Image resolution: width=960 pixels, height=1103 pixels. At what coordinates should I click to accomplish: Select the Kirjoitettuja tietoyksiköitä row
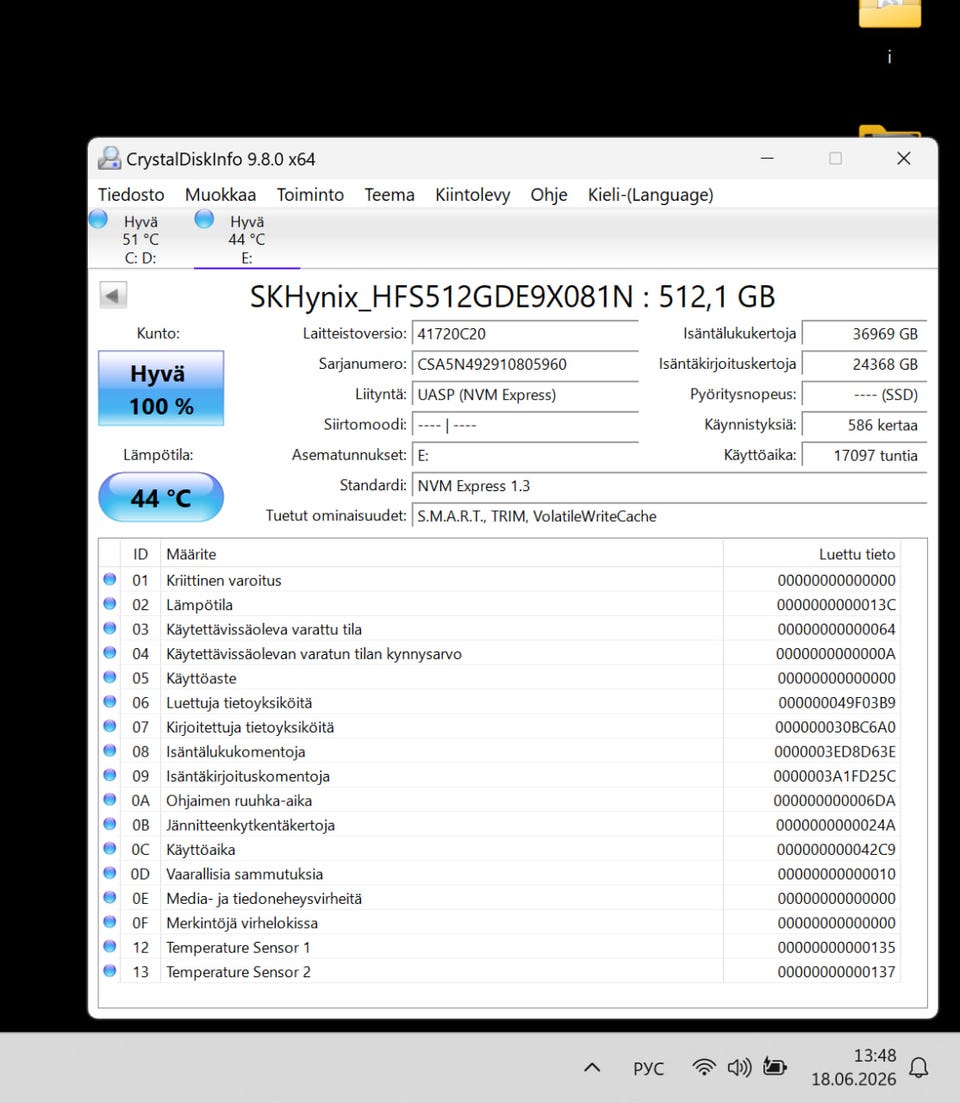(499, 727)
